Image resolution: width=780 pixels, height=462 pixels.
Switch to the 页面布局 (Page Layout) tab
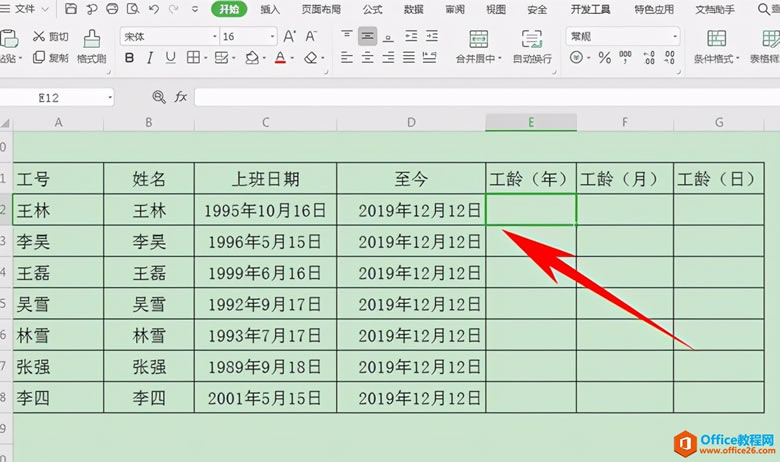coord(321,9)
